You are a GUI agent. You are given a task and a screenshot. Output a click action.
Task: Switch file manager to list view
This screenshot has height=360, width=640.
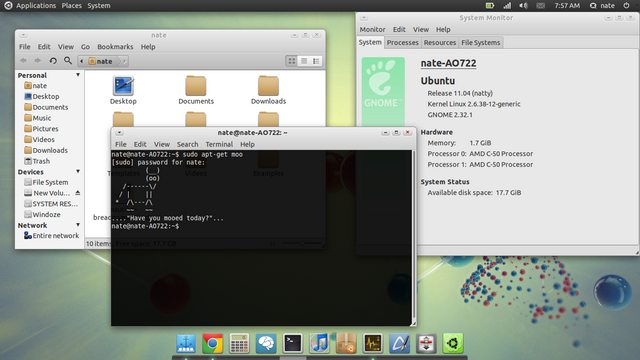pos(304,61)
